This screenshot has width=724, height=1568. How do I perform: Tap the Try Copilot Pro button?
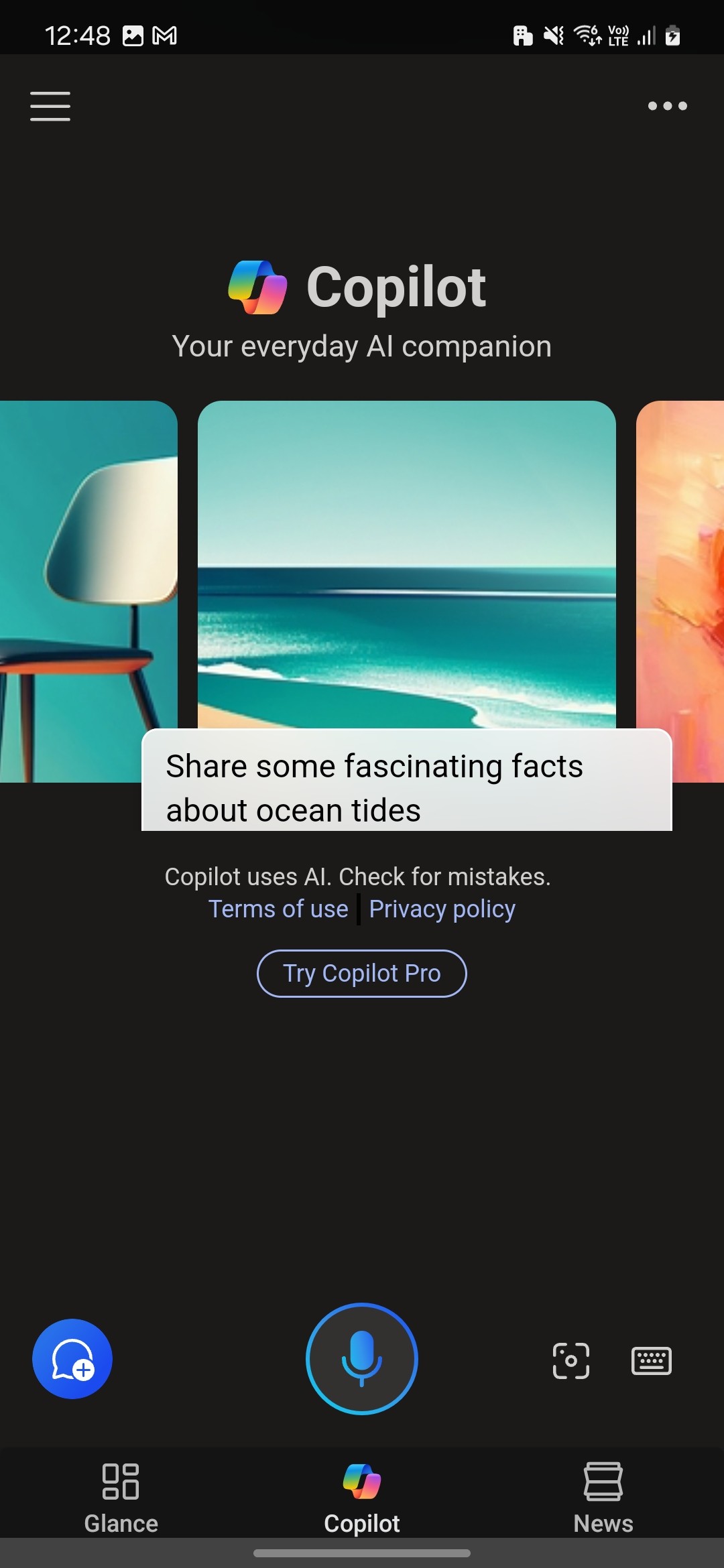tap(362, 974)
